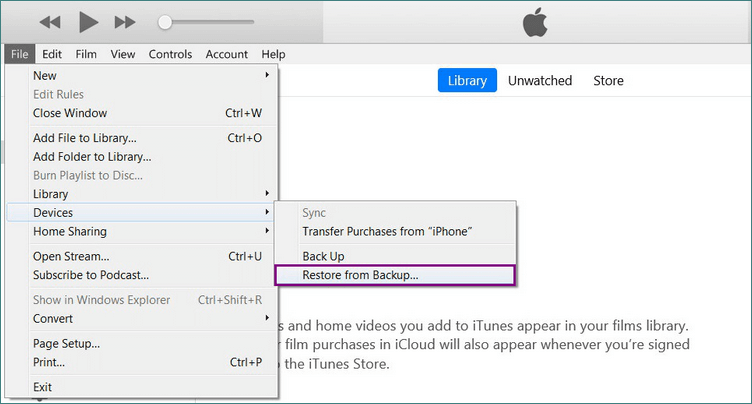Switch to the Store tab
Image resolution: width=752 pixels, height=404 pixels.
(x=608, y=81)
